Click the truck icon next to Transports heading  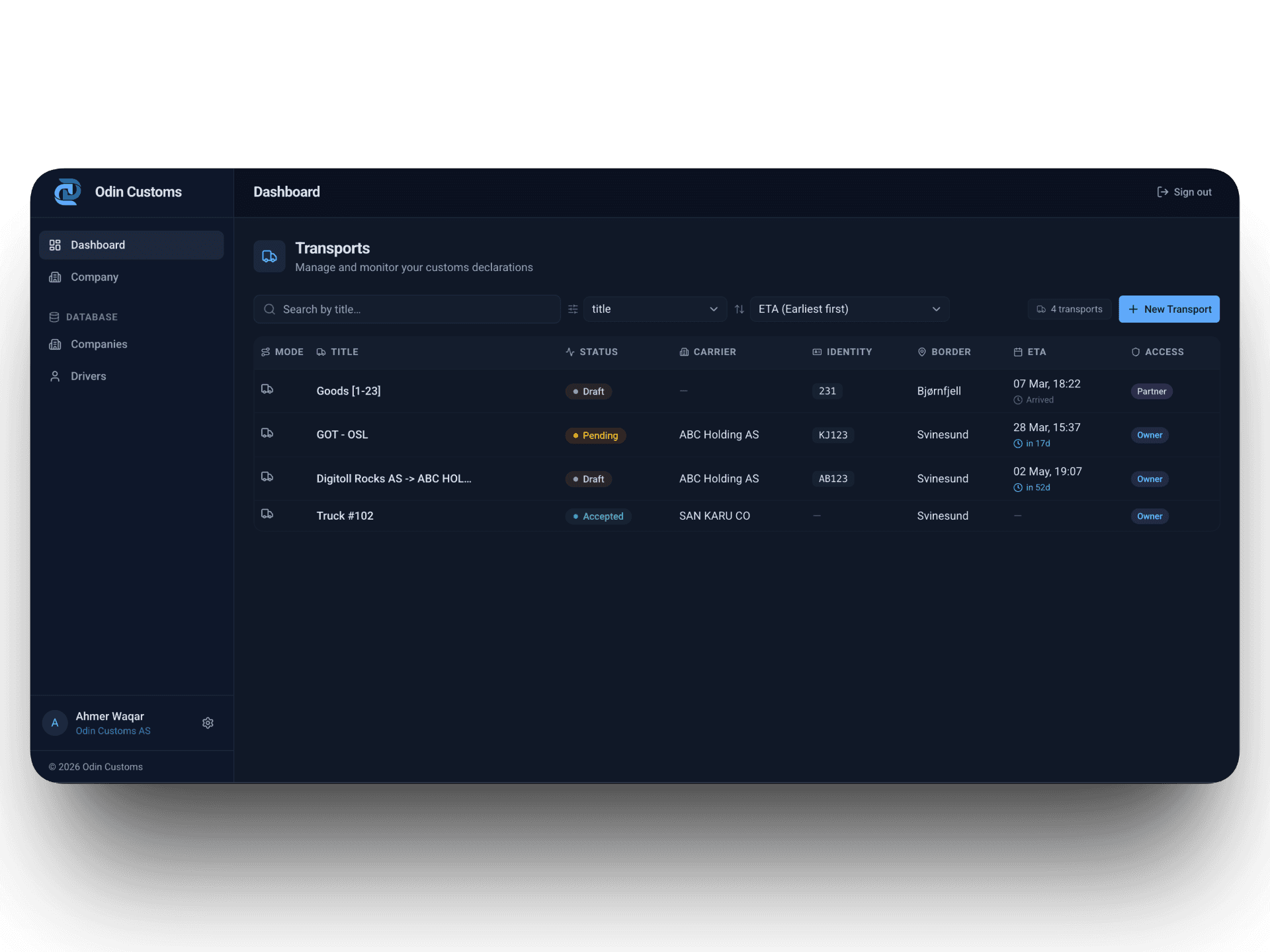(269, 257)
